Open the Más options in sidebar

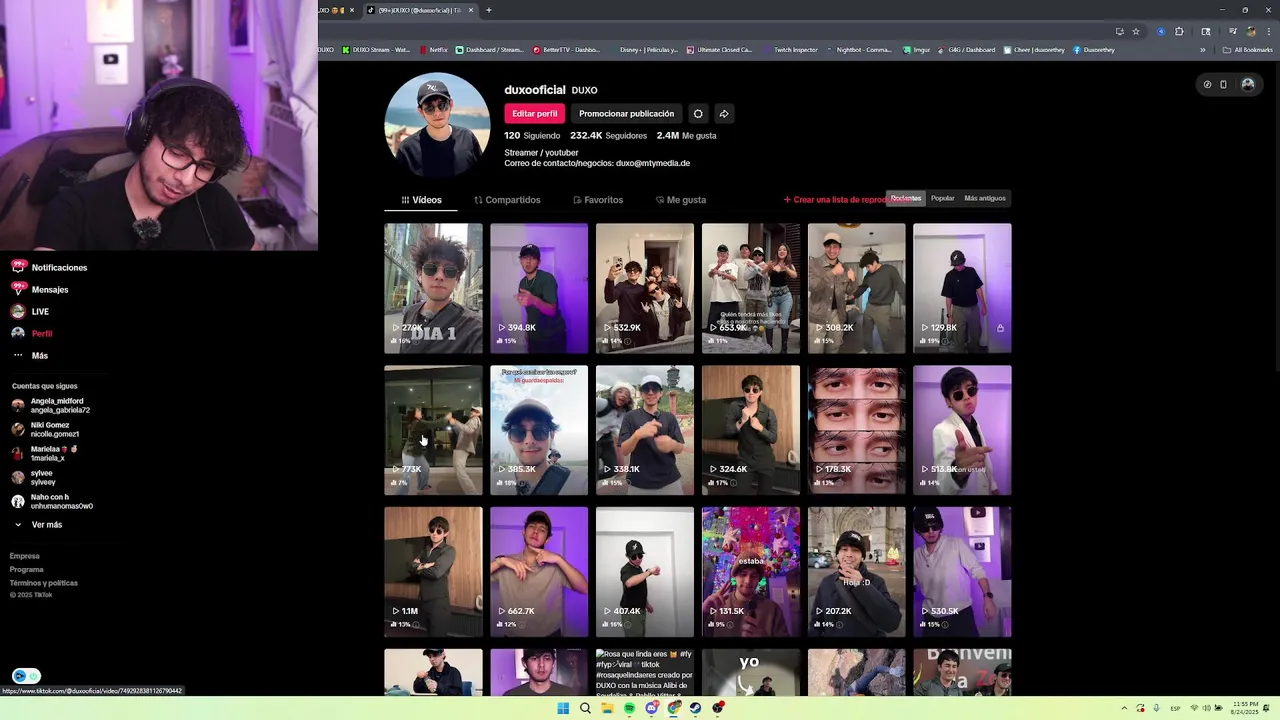tap(30, 356)
